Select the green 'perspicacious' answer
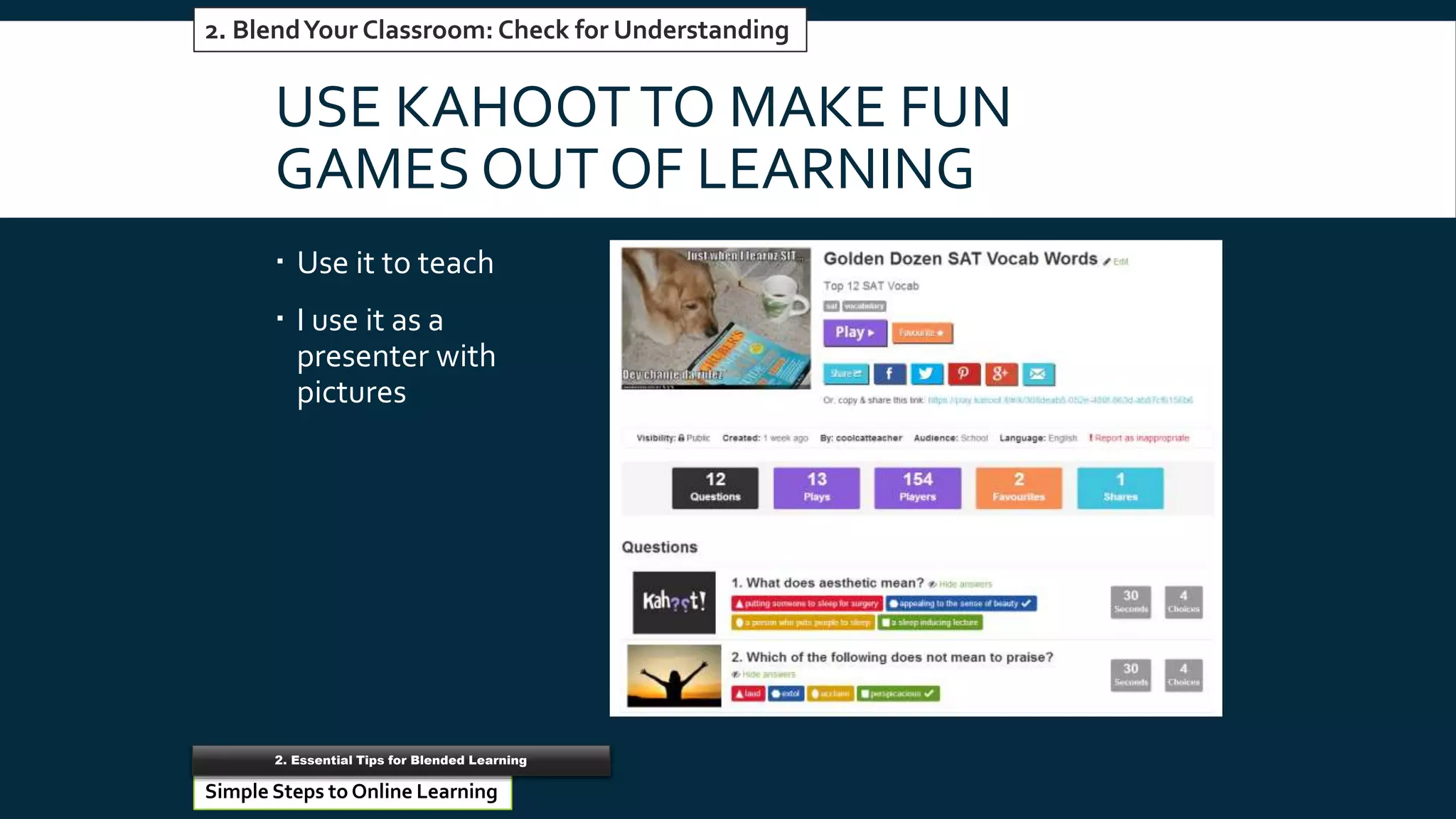1456x819 pixels. (x=898, y=694)
